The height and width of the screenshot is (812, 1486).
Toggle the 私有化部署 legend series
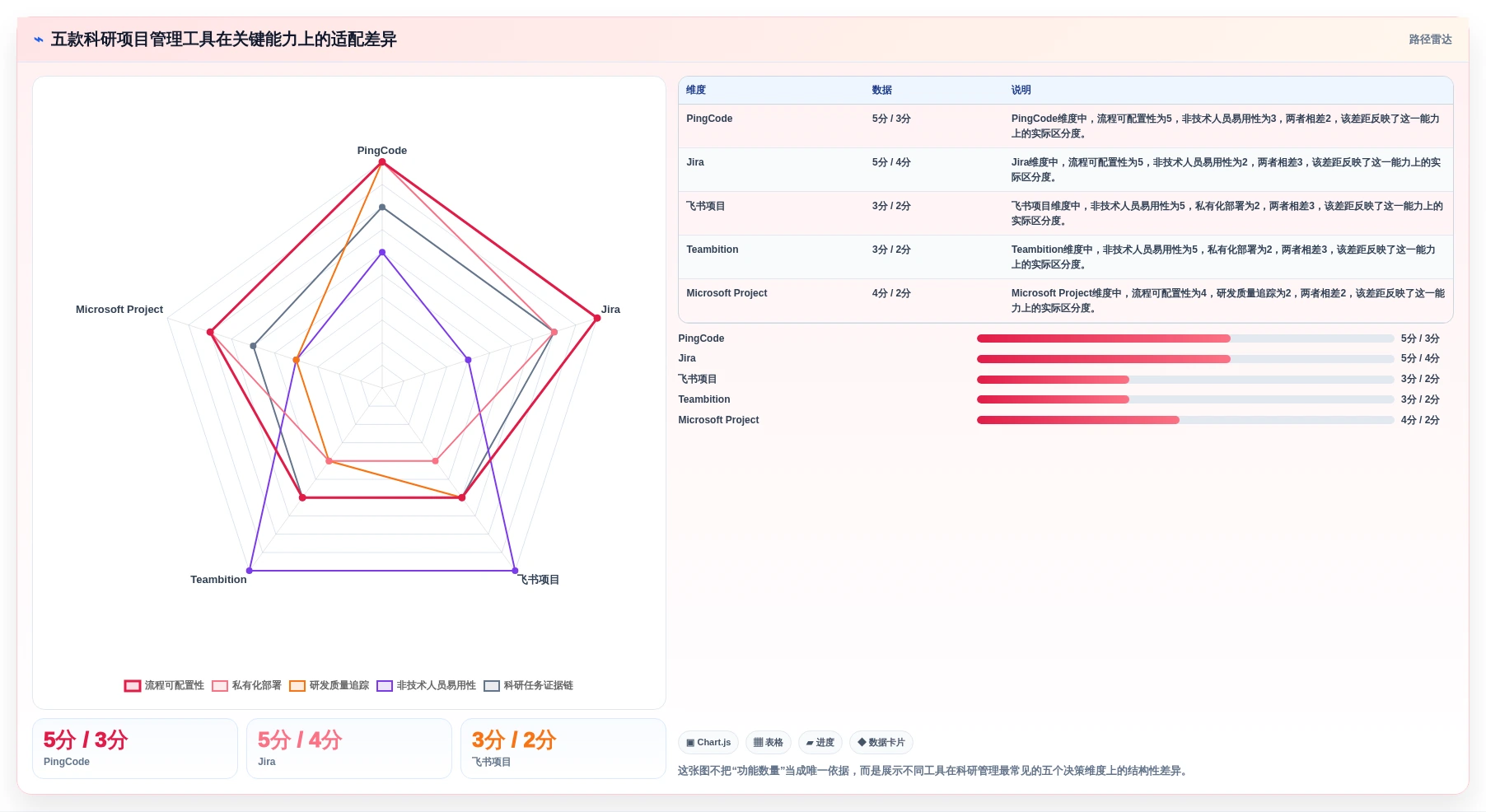[x=246, y=685]
